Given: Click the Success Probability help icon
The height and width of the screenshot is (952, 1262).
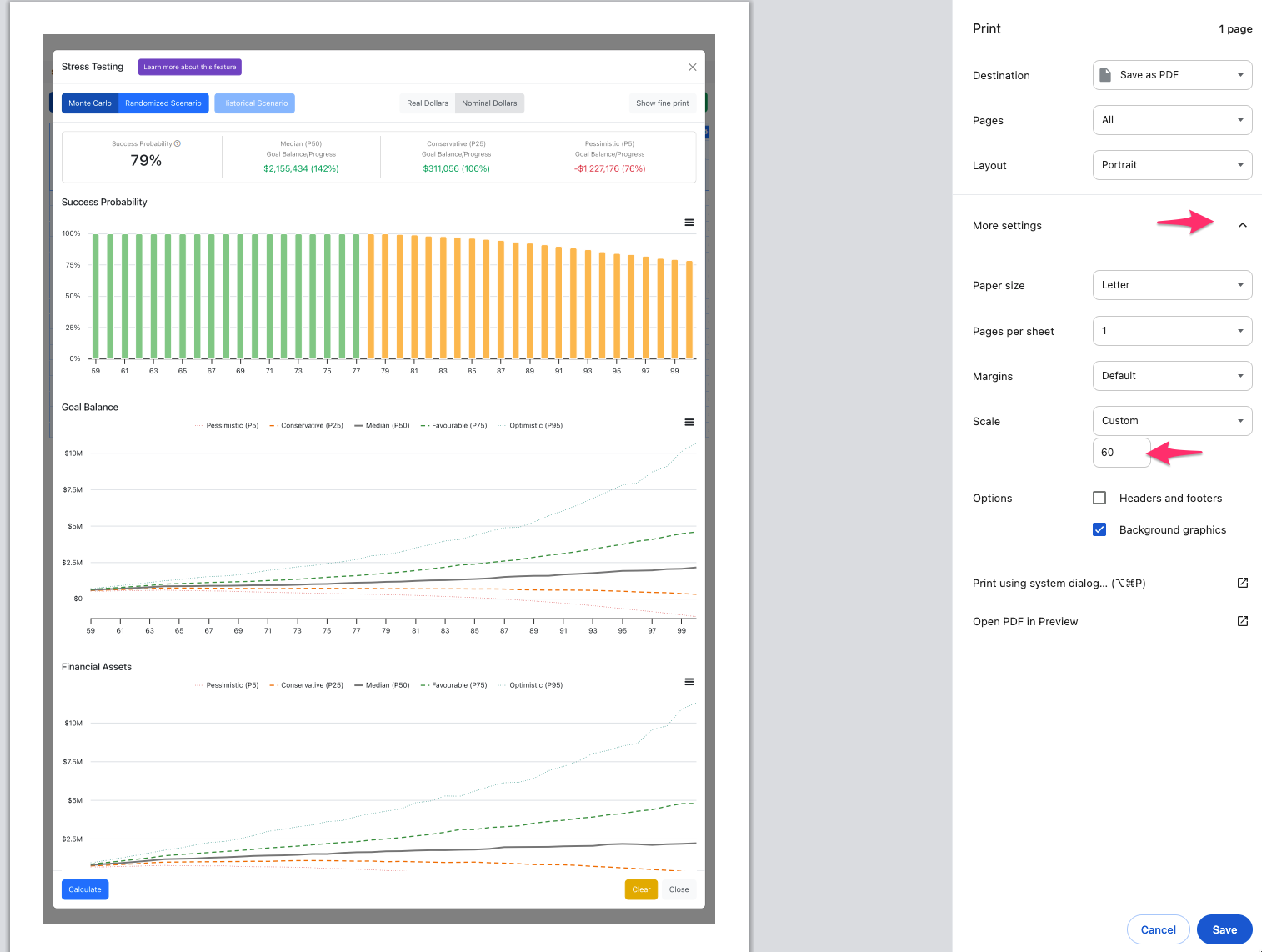Looking at the screenshot, I should coord(178,143).
